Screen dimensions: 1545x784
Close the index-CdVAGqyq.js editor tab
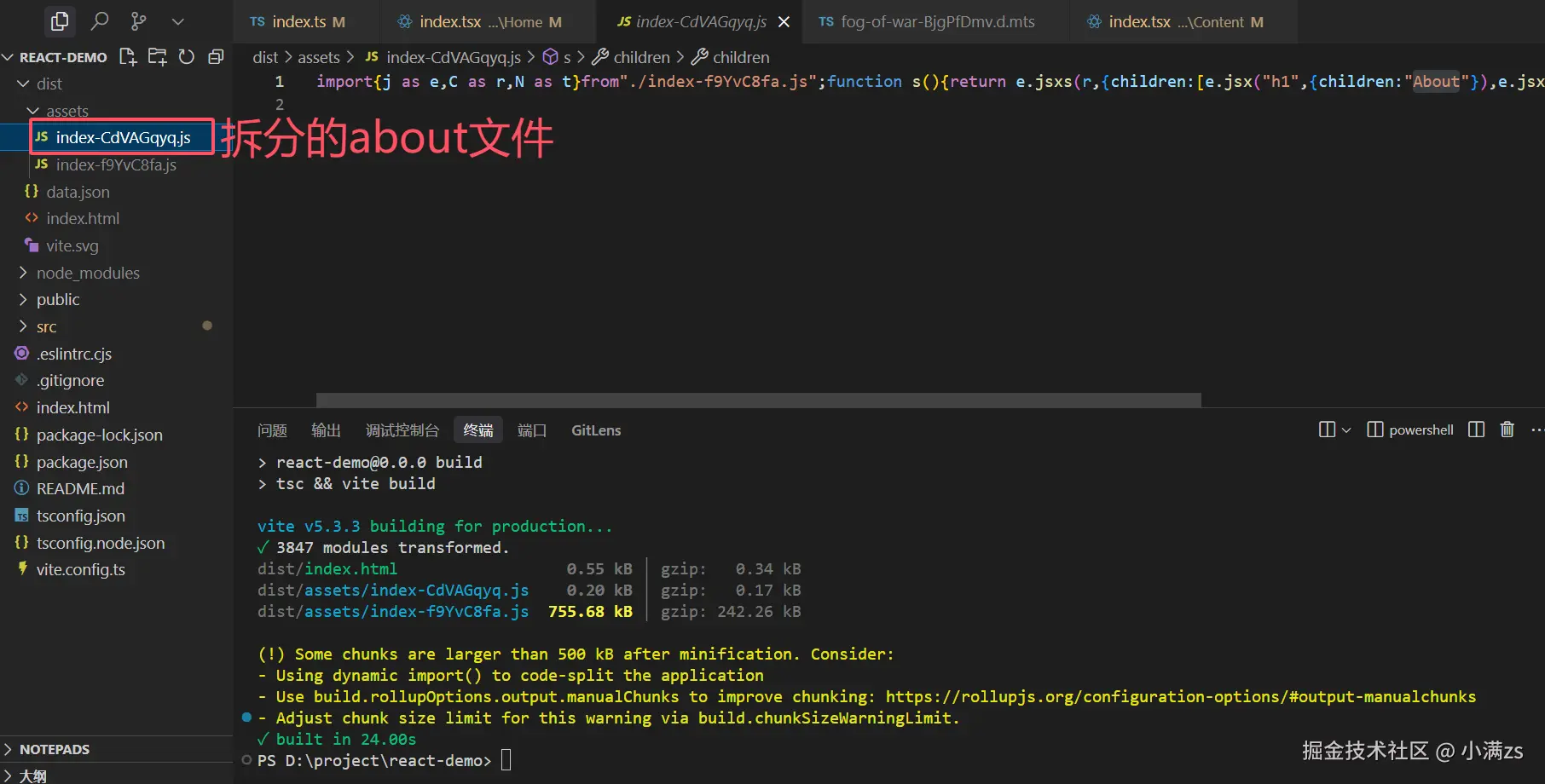pyautogui.click(x=784, y=22)
